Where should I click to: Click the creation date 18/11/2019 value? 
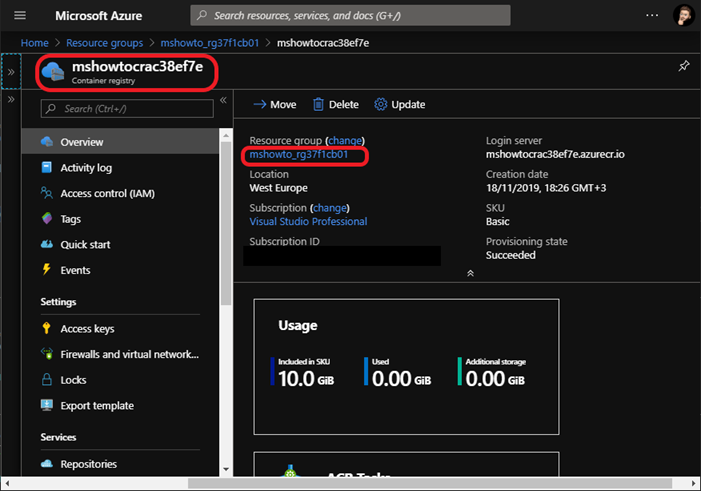tap(546, 188)
